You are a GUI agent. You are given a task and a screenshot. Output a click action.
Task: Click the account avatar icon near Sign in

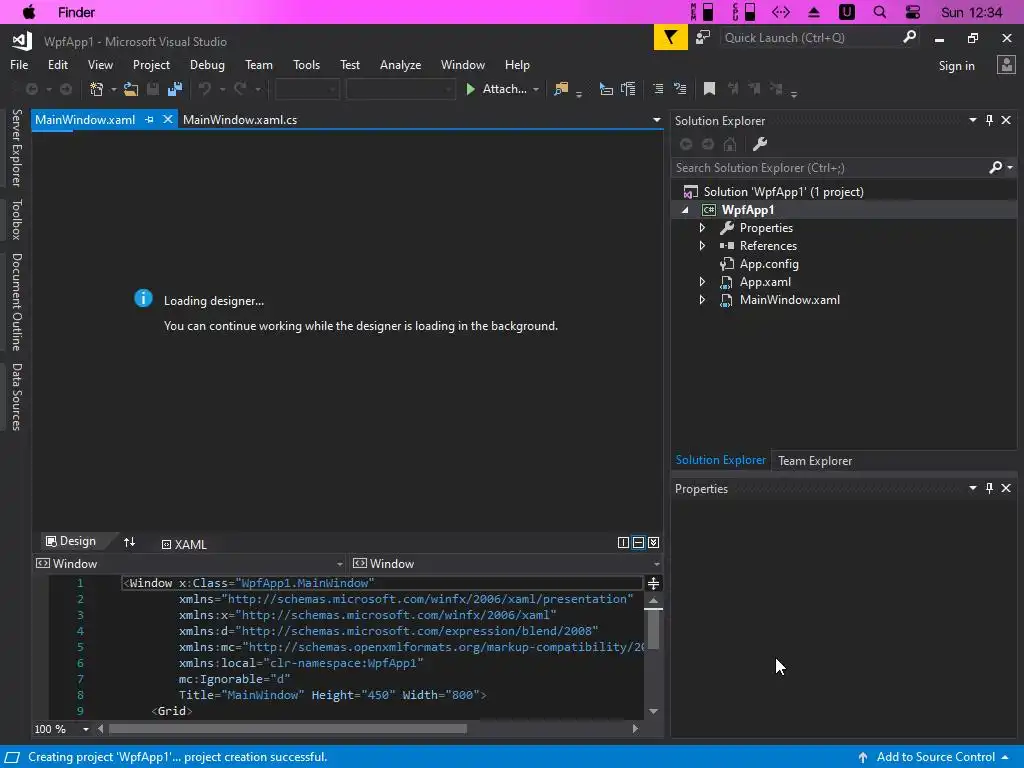(1006, 65)
